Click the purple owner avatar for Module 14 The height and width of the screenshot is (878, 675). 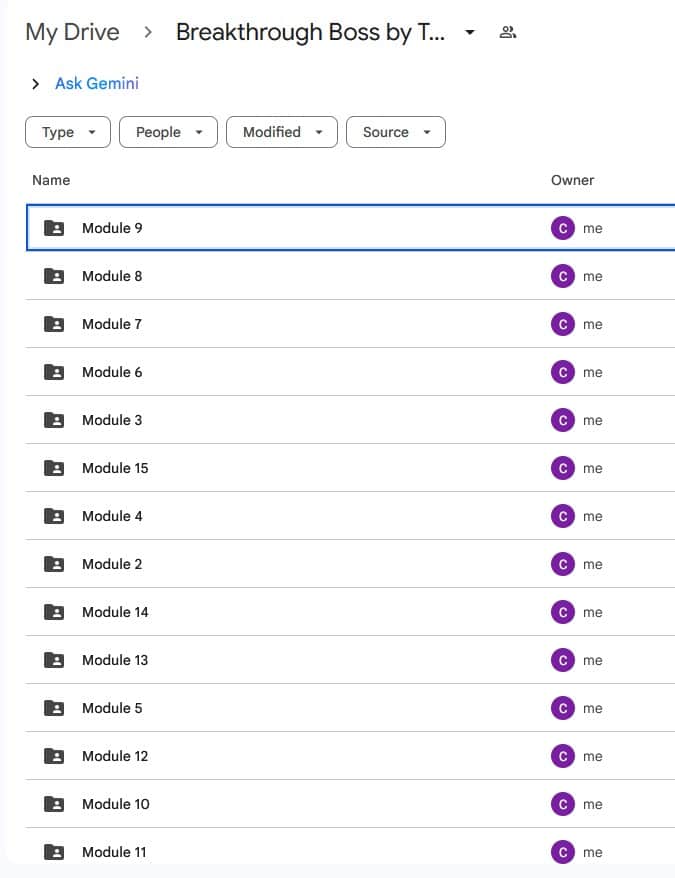click(x=562, y=612)
